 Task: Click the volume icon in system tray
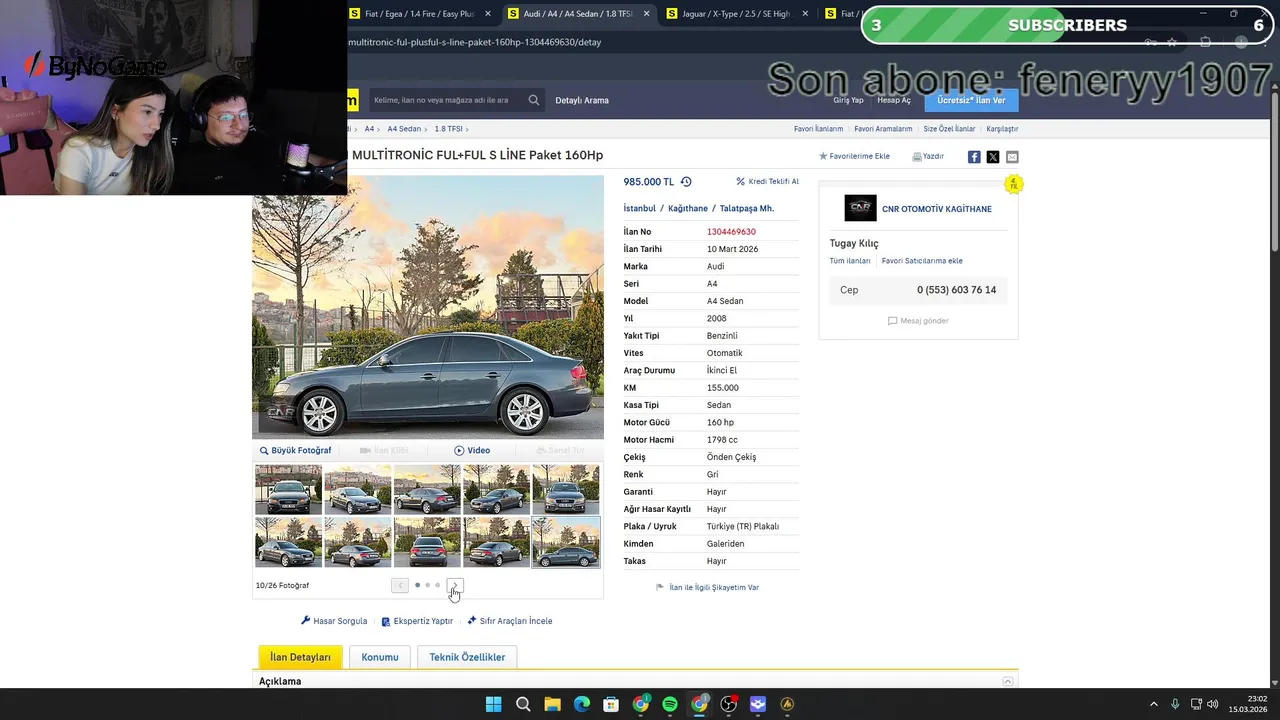(1213, 704)
